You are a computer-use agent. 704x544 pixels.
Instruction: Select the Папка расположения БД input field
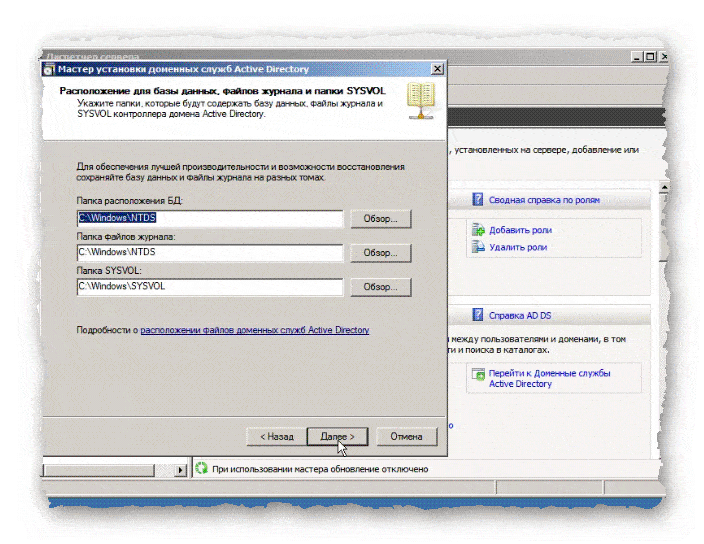coord(210,219)
